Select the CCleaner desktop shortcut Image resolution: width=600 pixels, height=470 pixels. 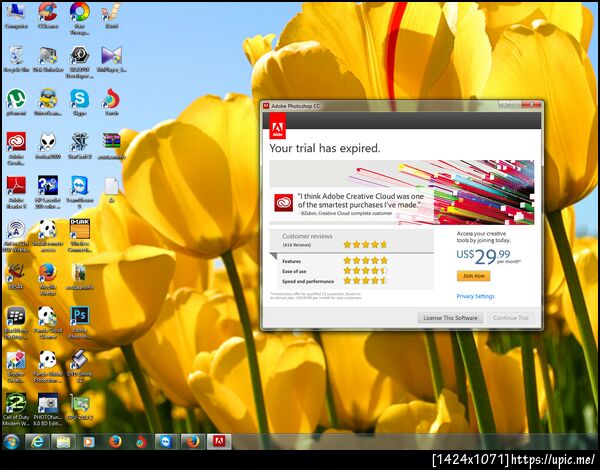pyautogui.click(x=48, y=16)
